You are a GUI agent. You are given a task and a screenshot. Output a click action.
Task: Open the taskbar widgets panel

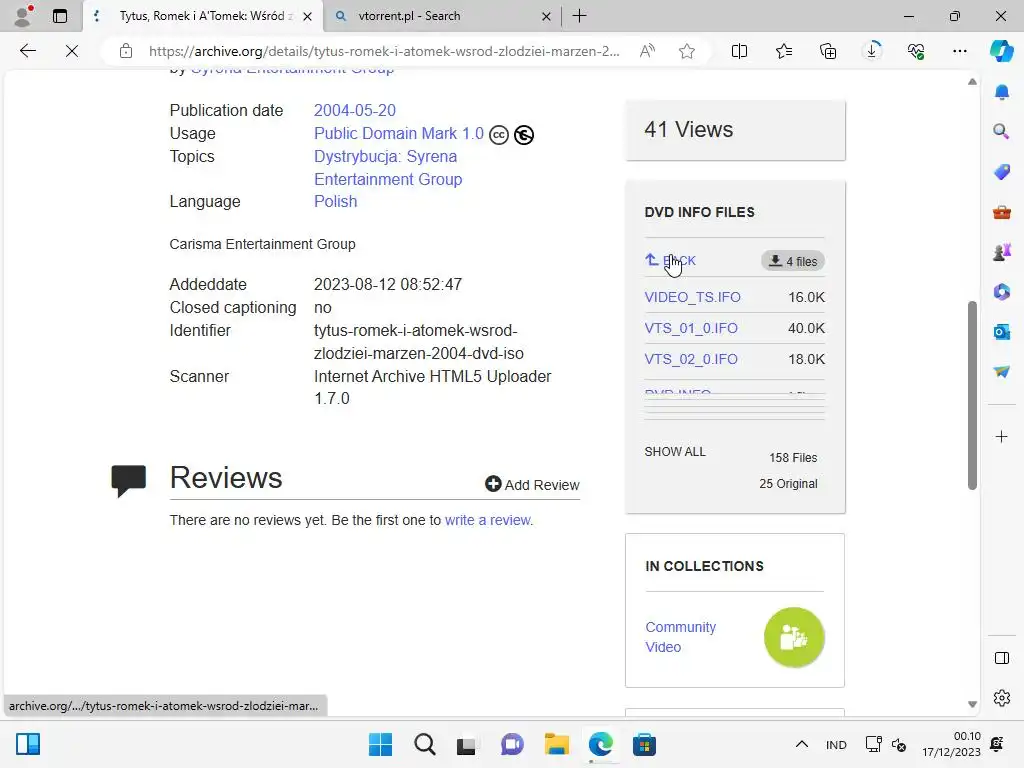point(28,744)
